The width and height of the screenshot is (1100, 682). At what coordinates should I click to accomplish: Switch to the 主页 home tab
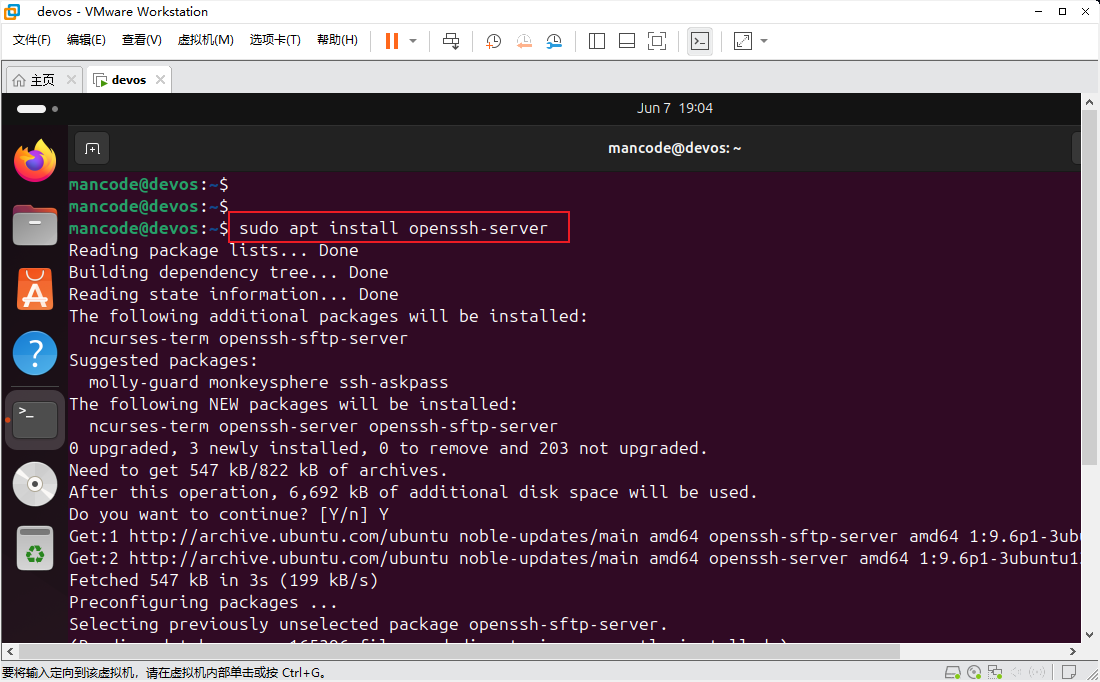coord(34,80)
